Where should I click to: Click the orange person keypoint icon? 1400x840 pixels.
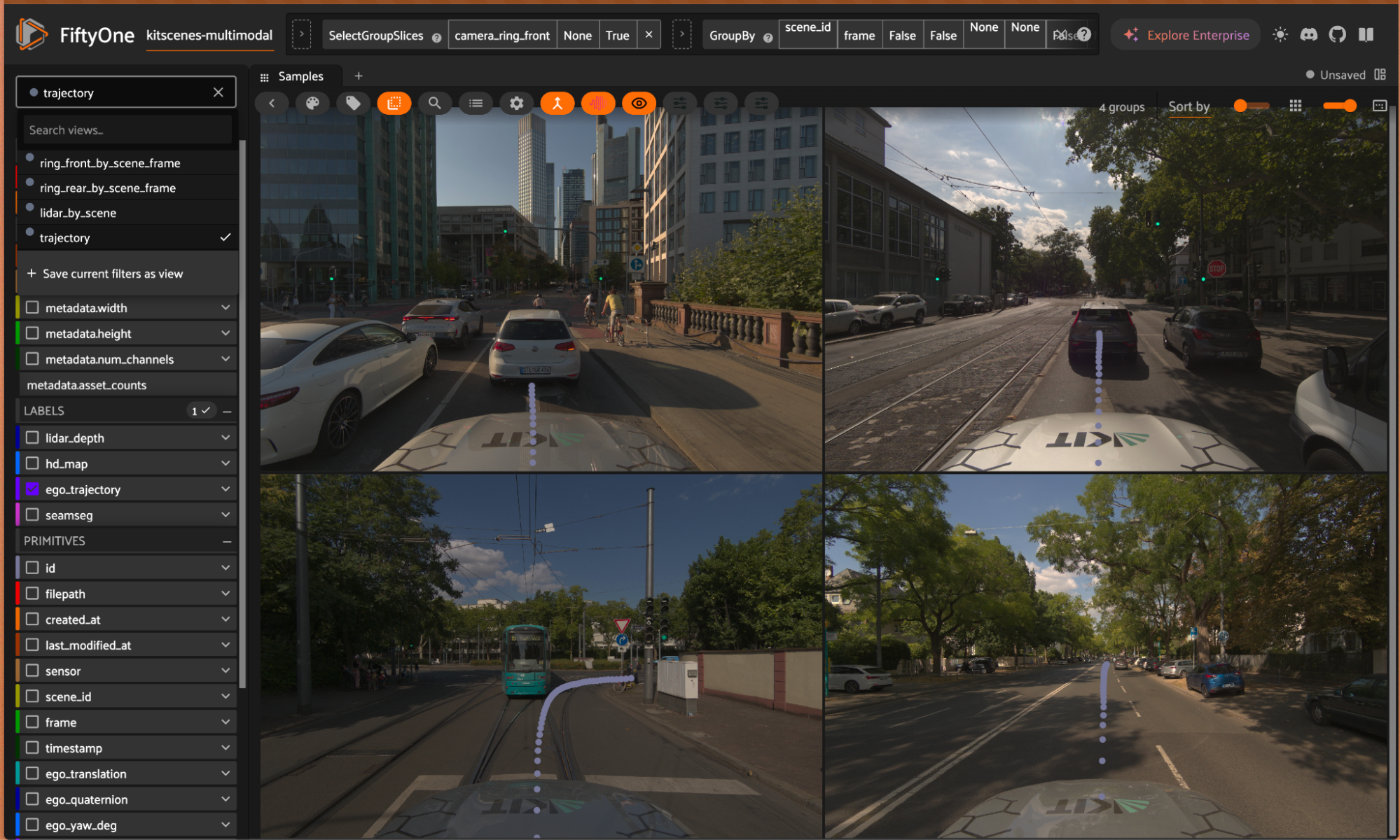(x=557, y=104)
